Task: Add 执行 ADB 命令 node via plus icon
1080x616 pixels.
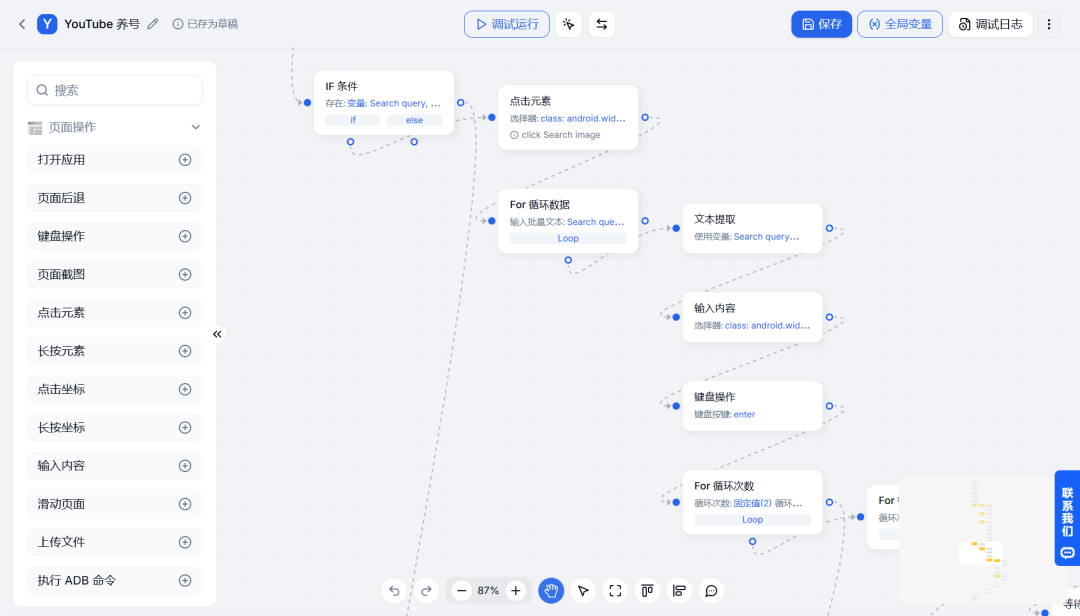Action: [x=185, y=581]
